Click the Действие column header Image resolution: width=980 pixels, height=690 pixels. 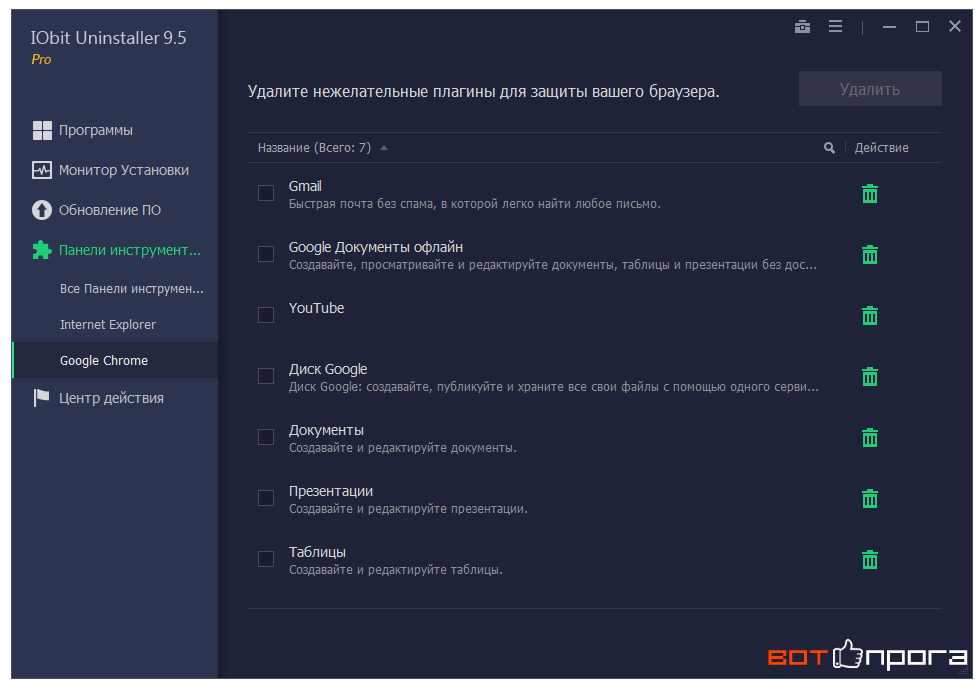[881, 148]
